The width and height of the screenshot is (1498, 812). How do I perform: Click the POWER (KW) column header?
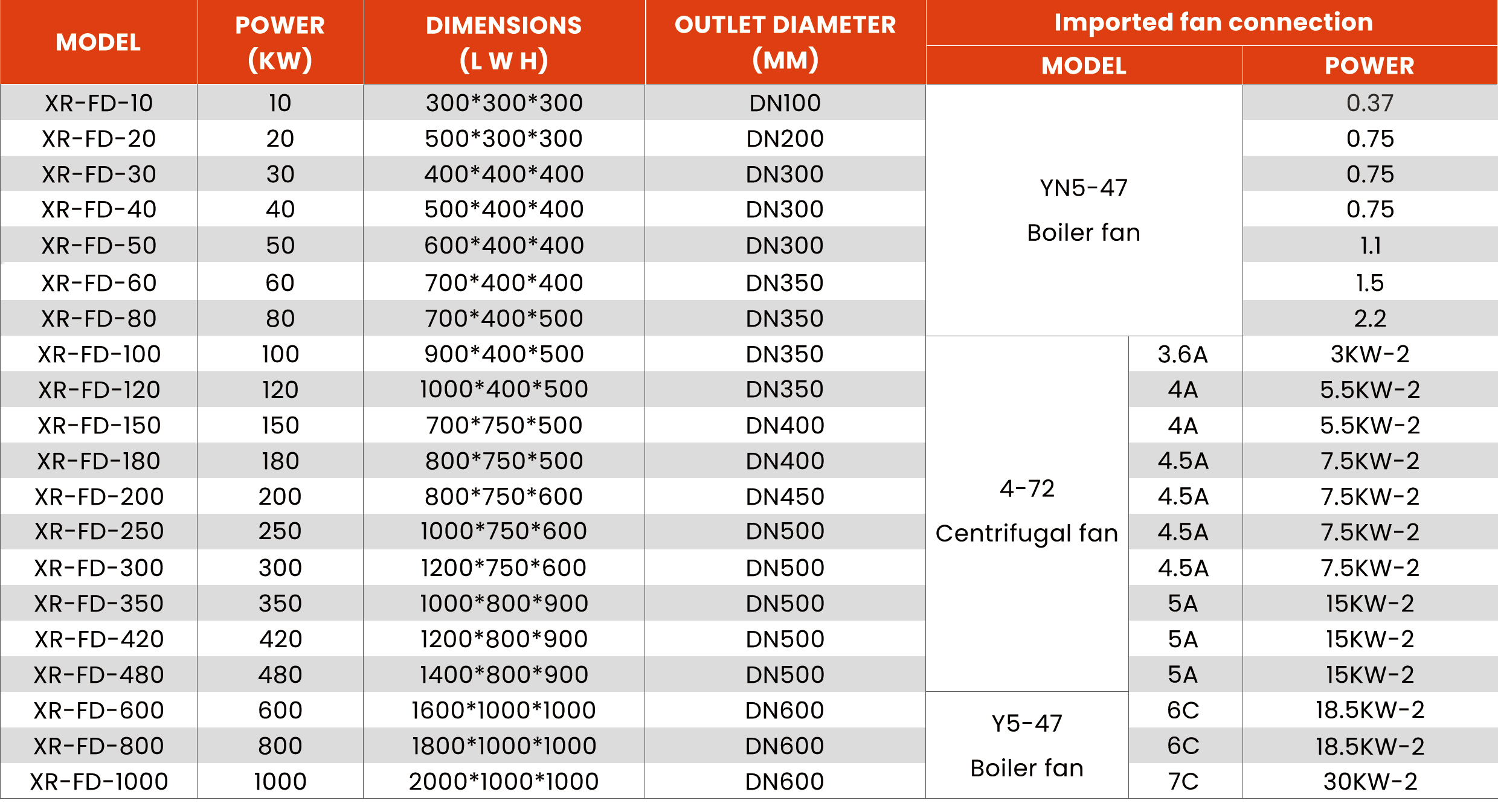pos(280,42)
